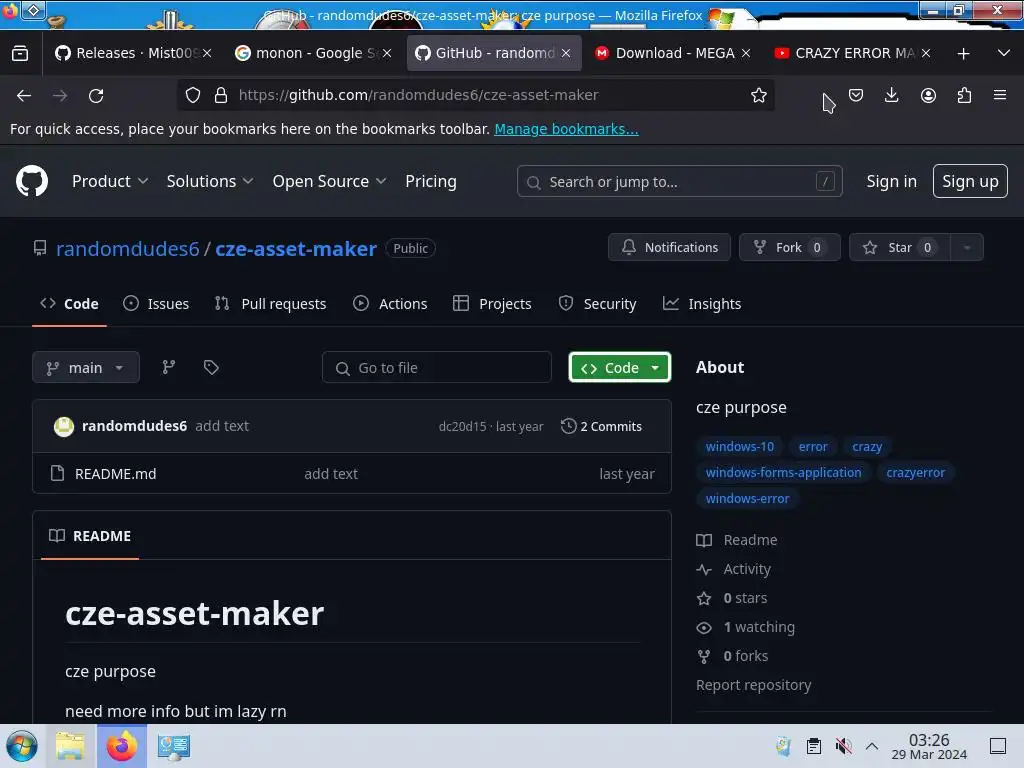This screenshot has height=768, width=1024.
Task: Select crazyerror topic tag
Action: (x=915, y=473)
